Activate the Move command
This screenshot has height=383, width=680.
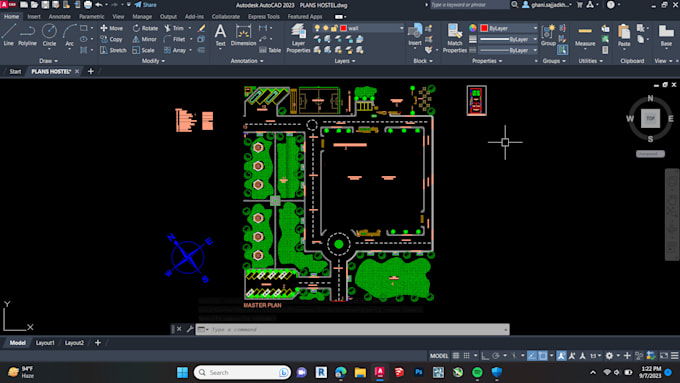click(x=111, y=28)
